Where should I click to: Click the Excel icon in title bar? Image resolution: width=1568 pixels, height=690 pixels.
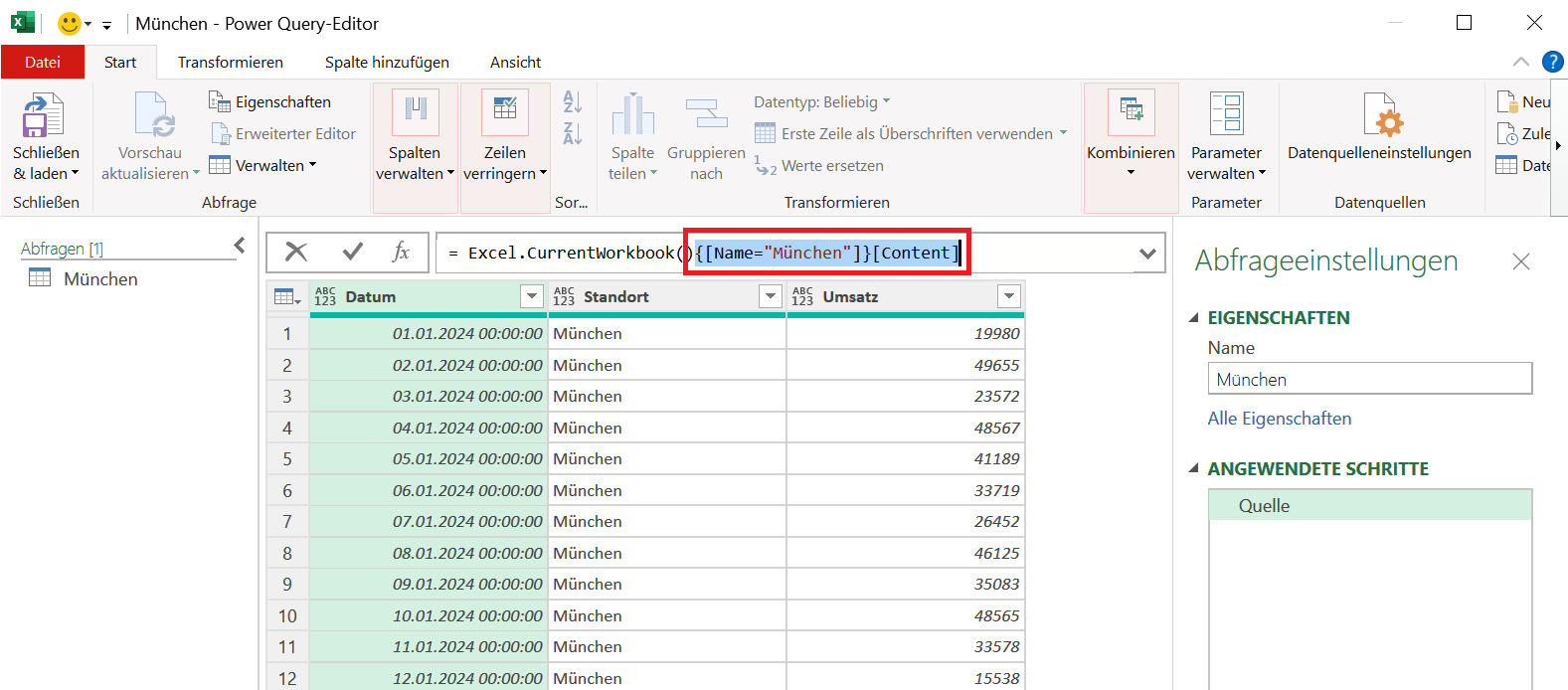tap(23, 23)
